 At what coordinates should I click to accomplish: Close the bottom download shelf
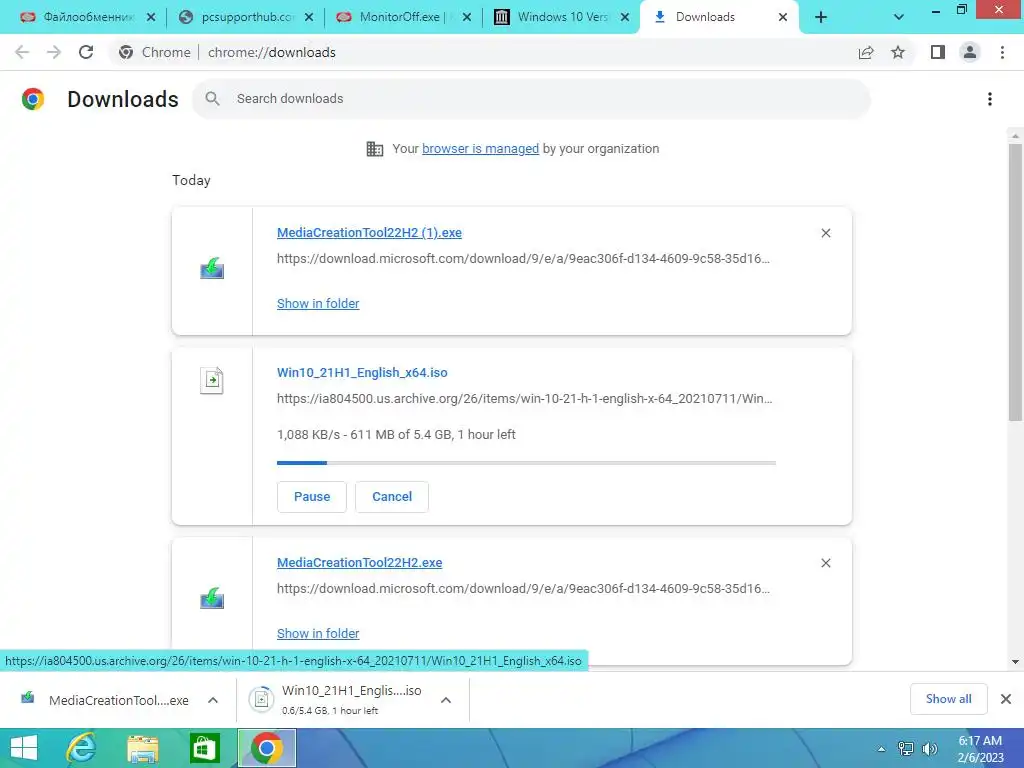(1006, 699)
